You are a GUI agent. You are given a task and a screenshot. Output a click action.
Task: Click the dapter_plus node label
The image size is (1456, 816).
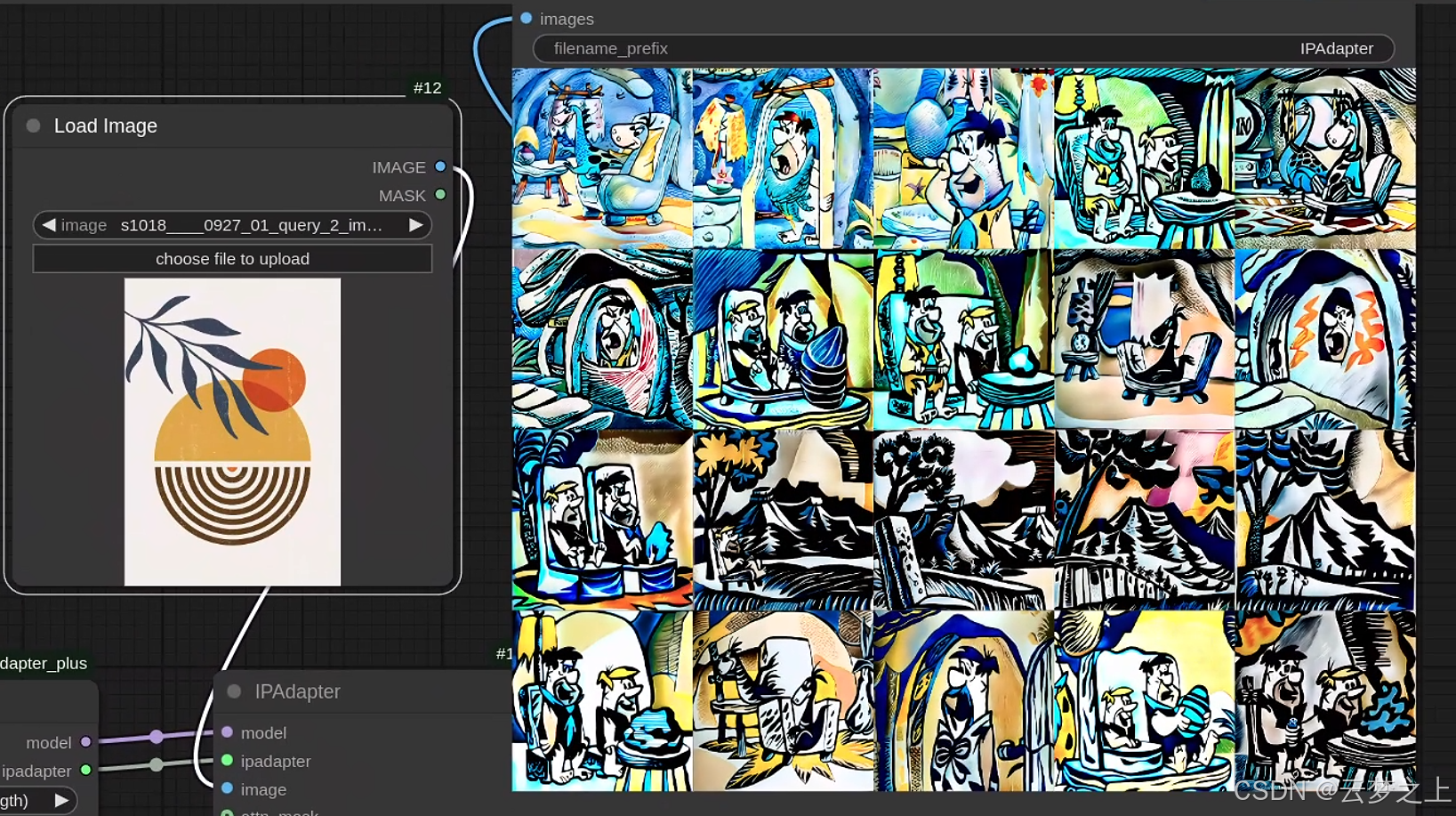[x=44, y=663]
